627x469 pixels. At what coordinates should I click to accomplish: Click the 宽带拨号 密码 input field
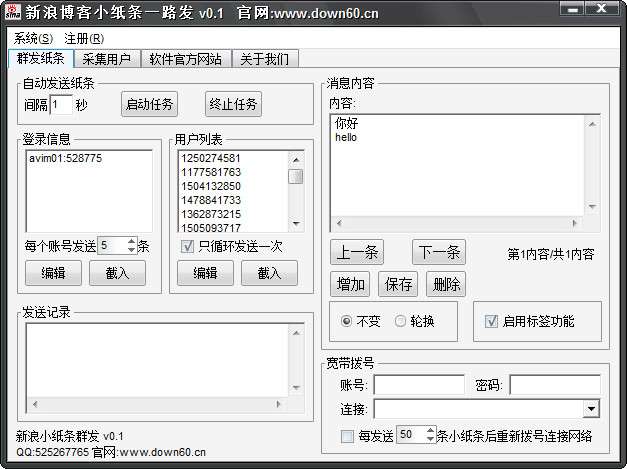pyautogui.click(x=555, y=385)
